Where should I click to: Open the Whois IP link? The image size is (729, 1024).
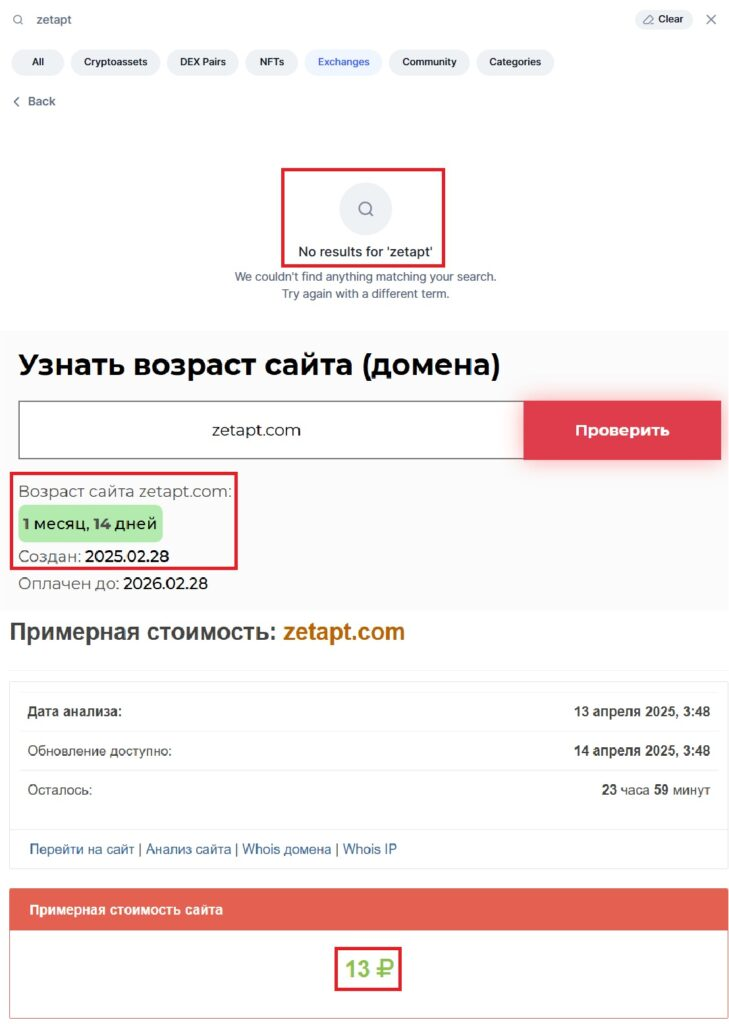370,849
